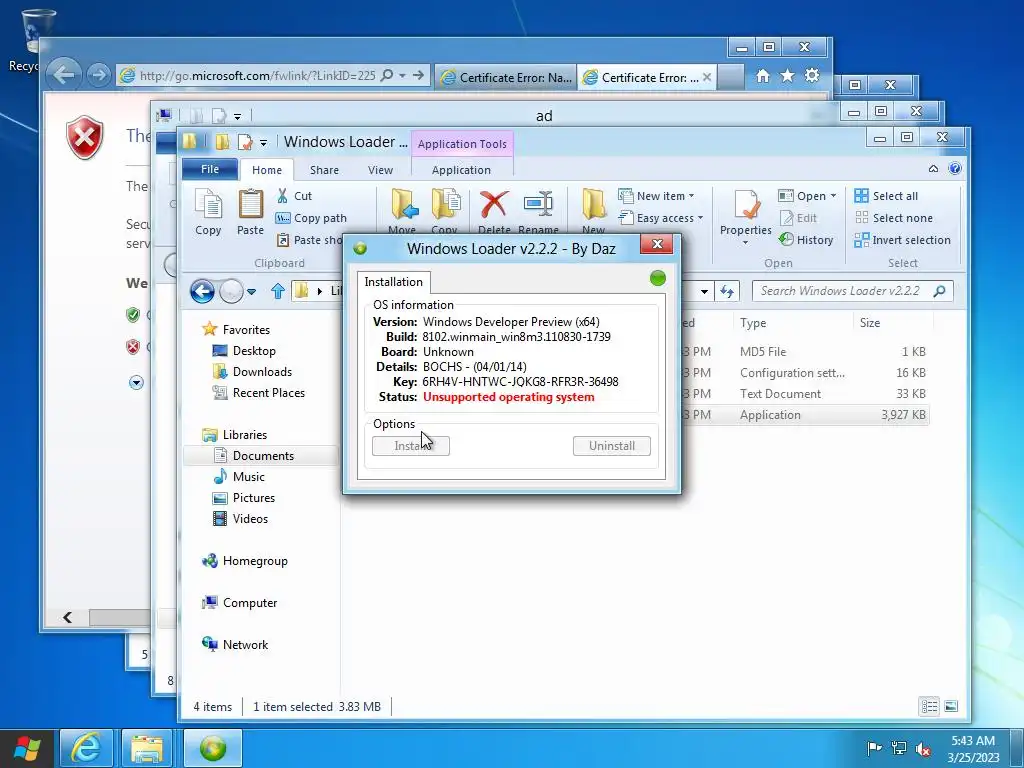The width and height of the screenshot is (1024, 768).
Task: Click the red Delete icon
Action: point(494,204)
